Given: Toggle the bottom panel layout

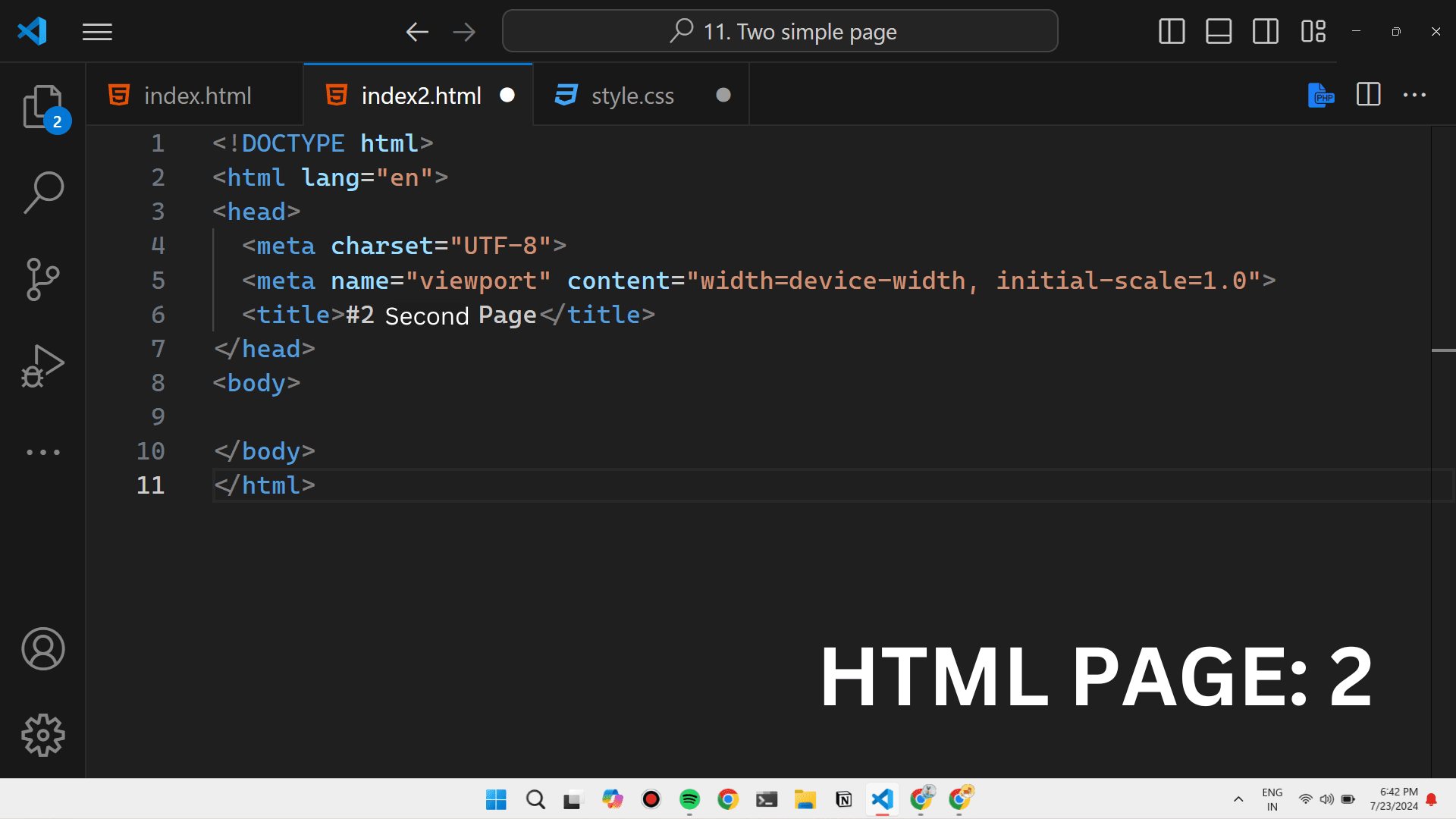Looking at the screenshot, I should point(1219,31).
